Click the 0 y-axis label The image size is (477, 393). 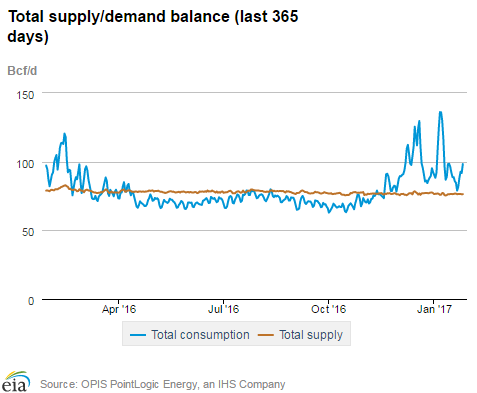[x=31, y=301]
